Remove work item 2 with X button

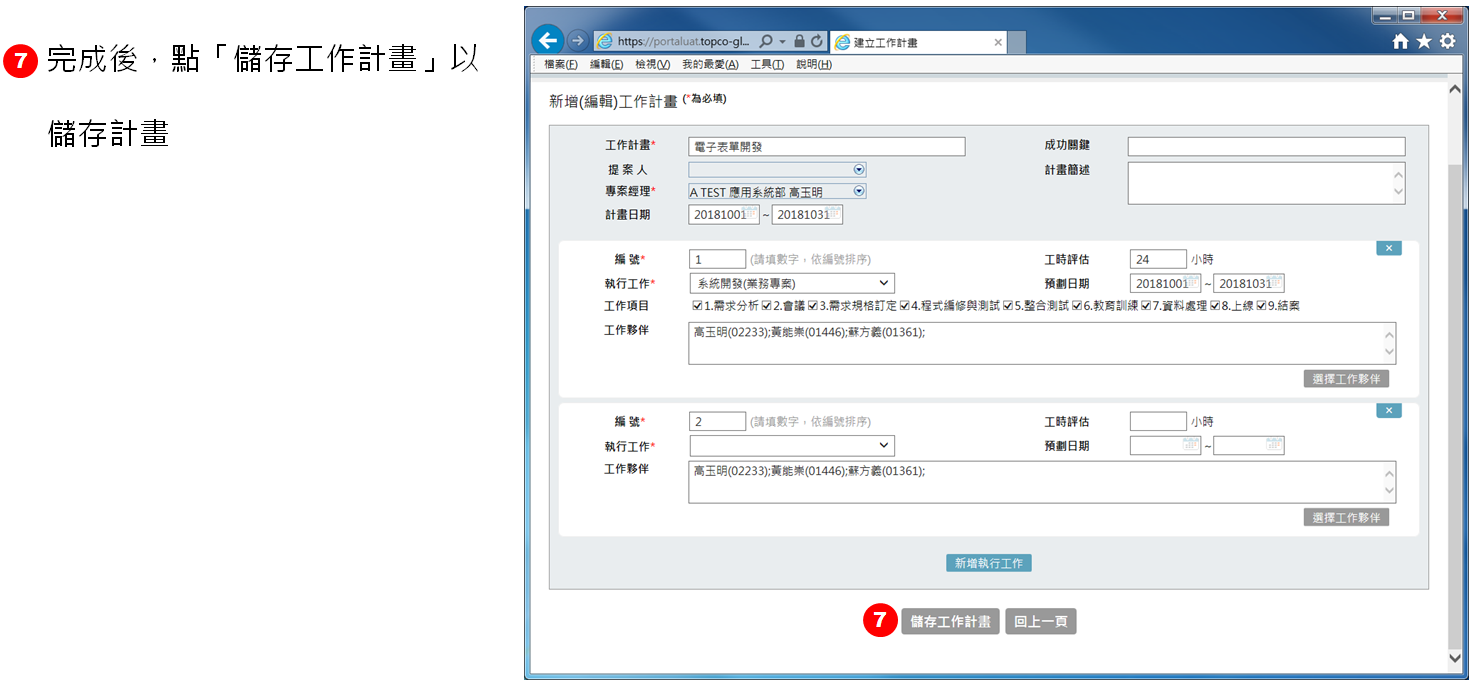coord(1388,411)
